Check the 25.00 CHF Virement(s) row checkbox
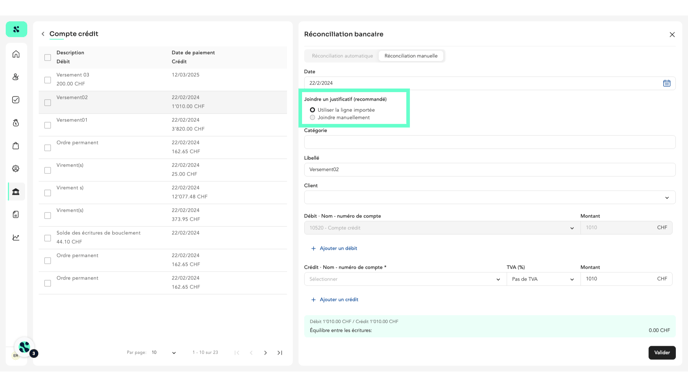This screenshot has height=387, width=688. pyautogui.click(x=47, y=170)
